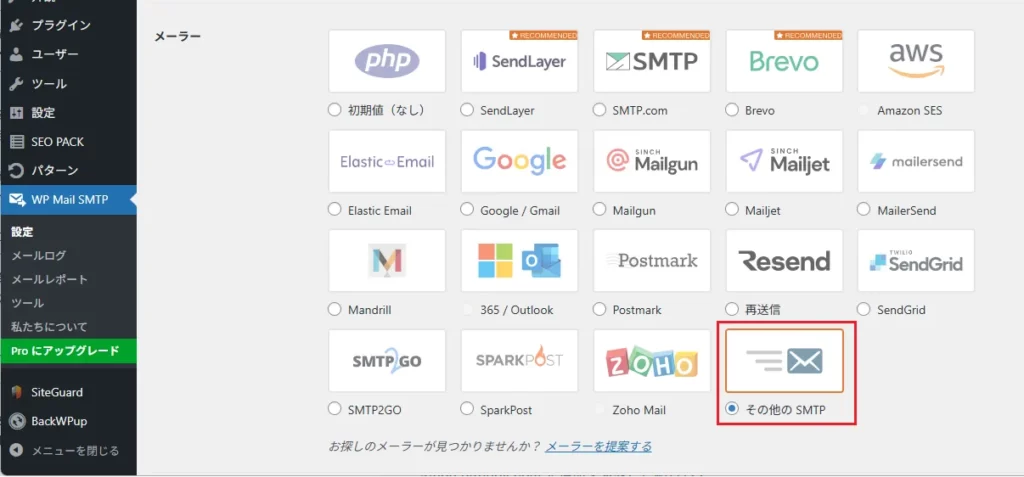Screen dimensions: 1024x477
Task: Click the Amazon SES label
Action: tap(910, 110)
